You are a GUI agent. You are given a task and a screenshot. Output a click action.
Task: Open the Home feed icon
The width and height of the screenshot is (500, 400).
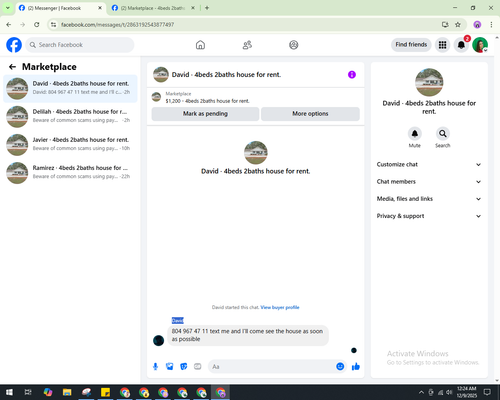tap(200, 45)
